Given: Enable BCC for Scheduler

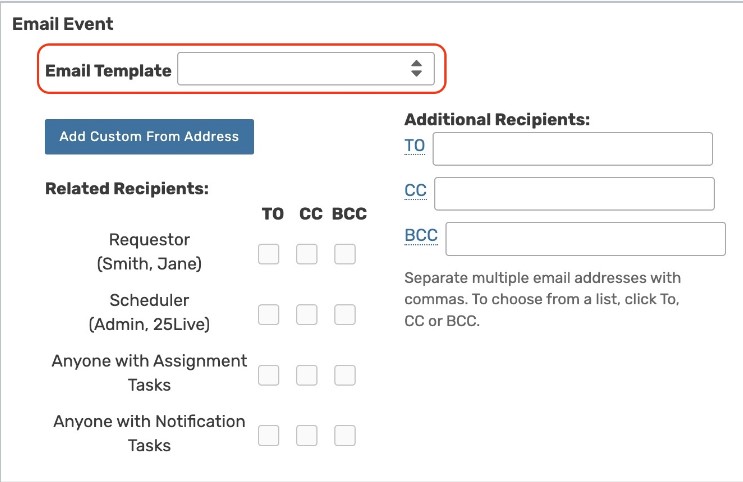Looking at the screenshot, I should (345, 315).
